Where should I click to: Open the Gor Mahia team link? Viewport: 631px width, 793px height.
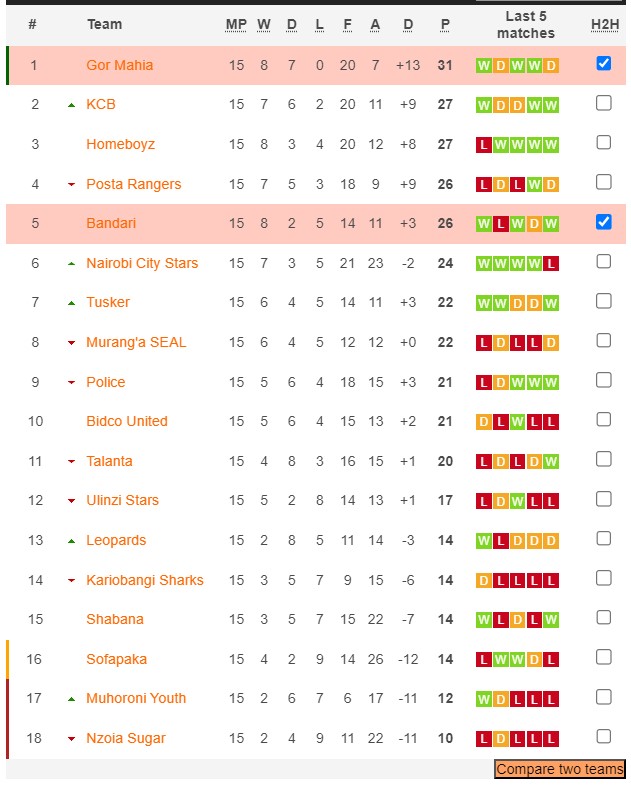(119, 65)
